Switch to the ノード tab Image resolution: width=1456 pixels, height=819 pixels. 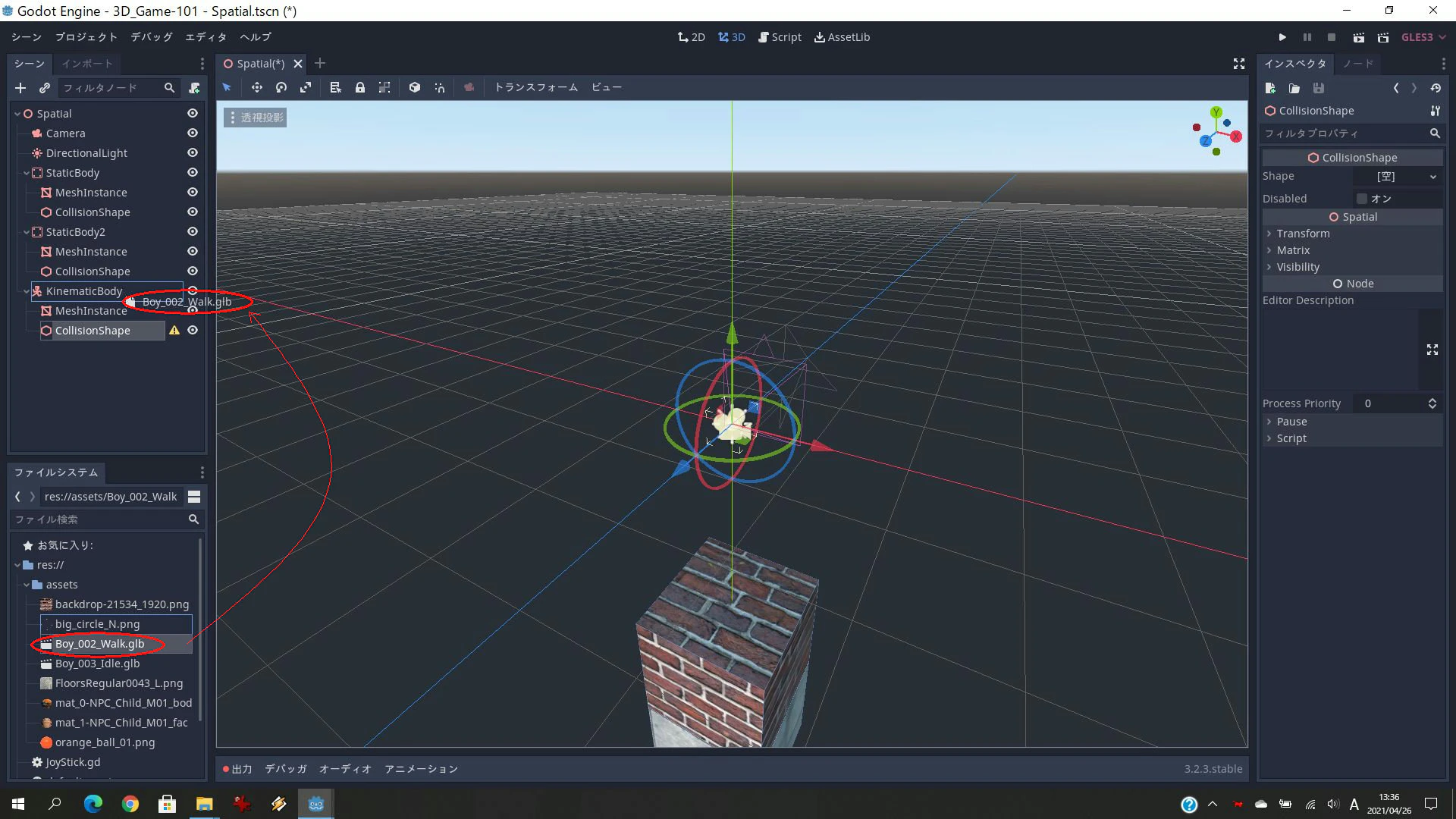point(1358,64)
